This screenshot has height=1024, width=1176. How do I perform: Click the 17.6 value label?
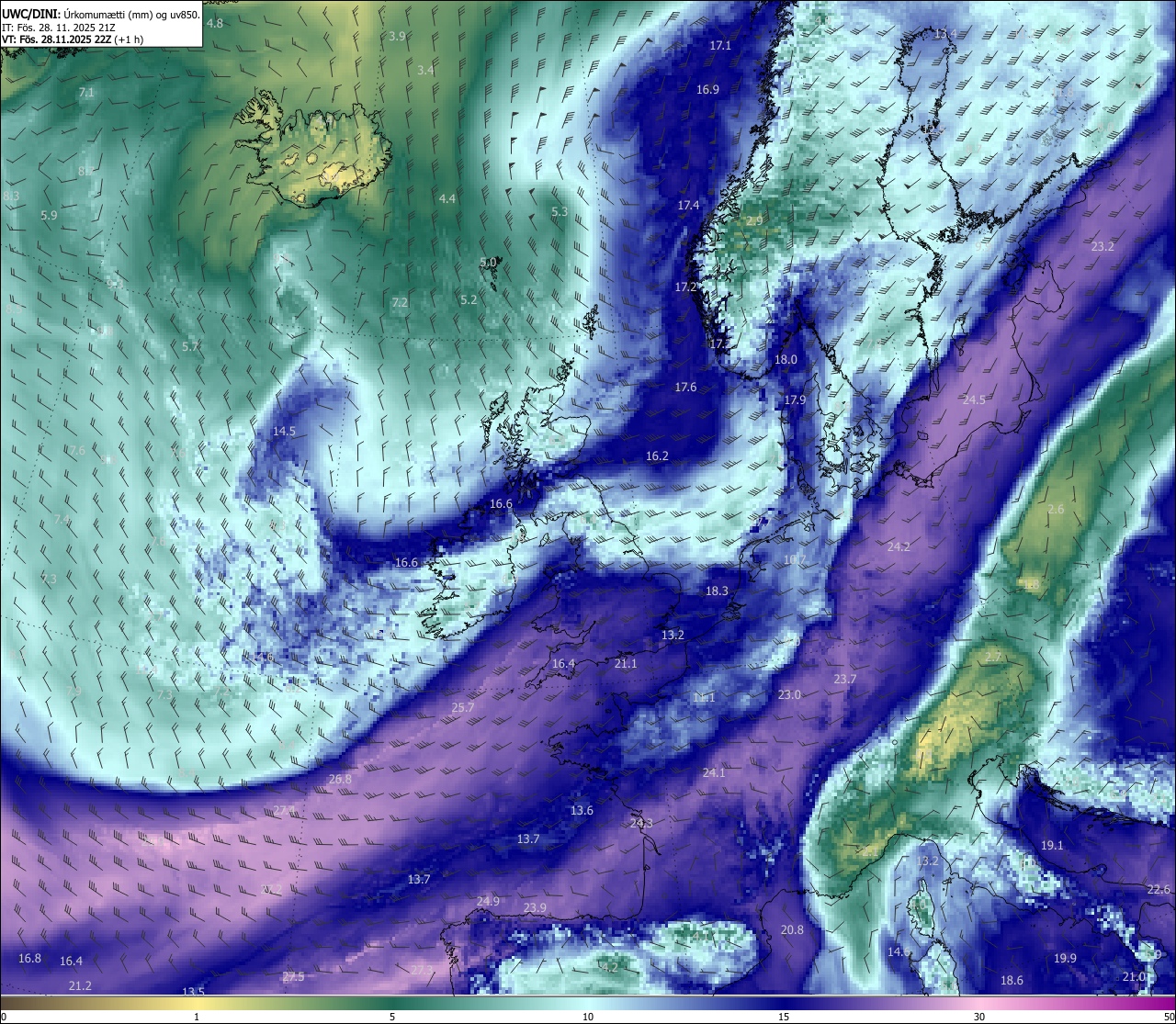[x=685, y=388]
